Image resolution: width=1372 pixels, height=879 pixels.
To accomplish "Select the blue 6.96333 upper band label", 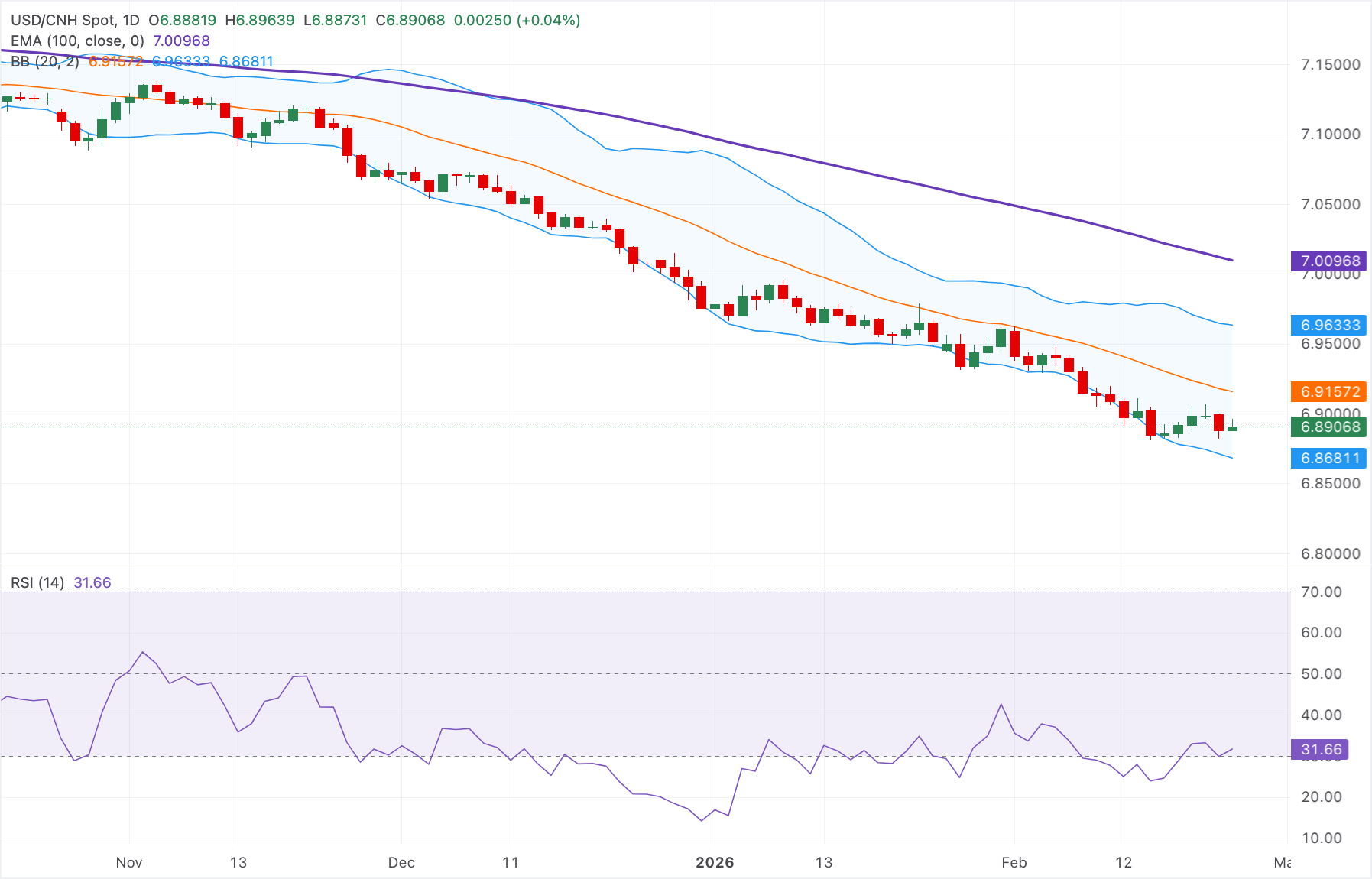I will point(1329,326).
